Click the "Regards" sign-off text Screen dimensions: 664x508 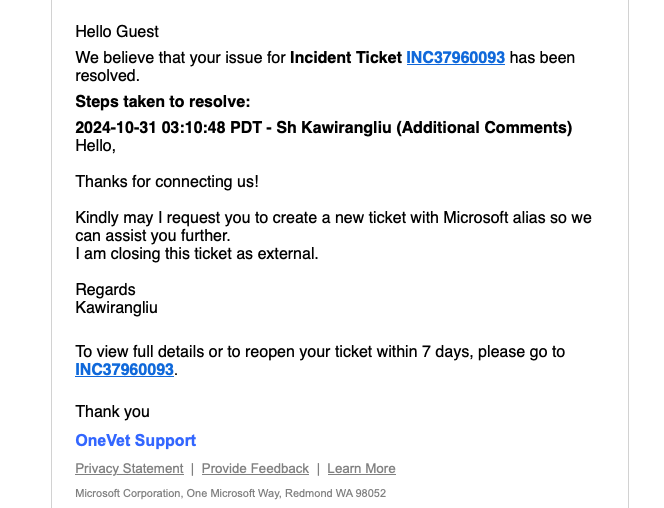coord(105,290)
